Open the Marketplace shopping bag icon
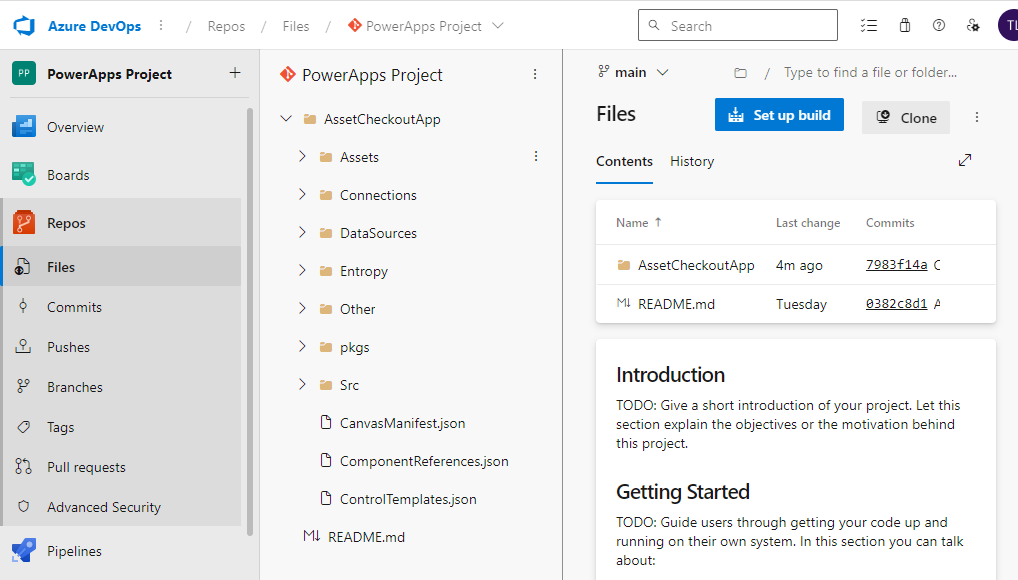The image size is (1018, 580). 904,25
